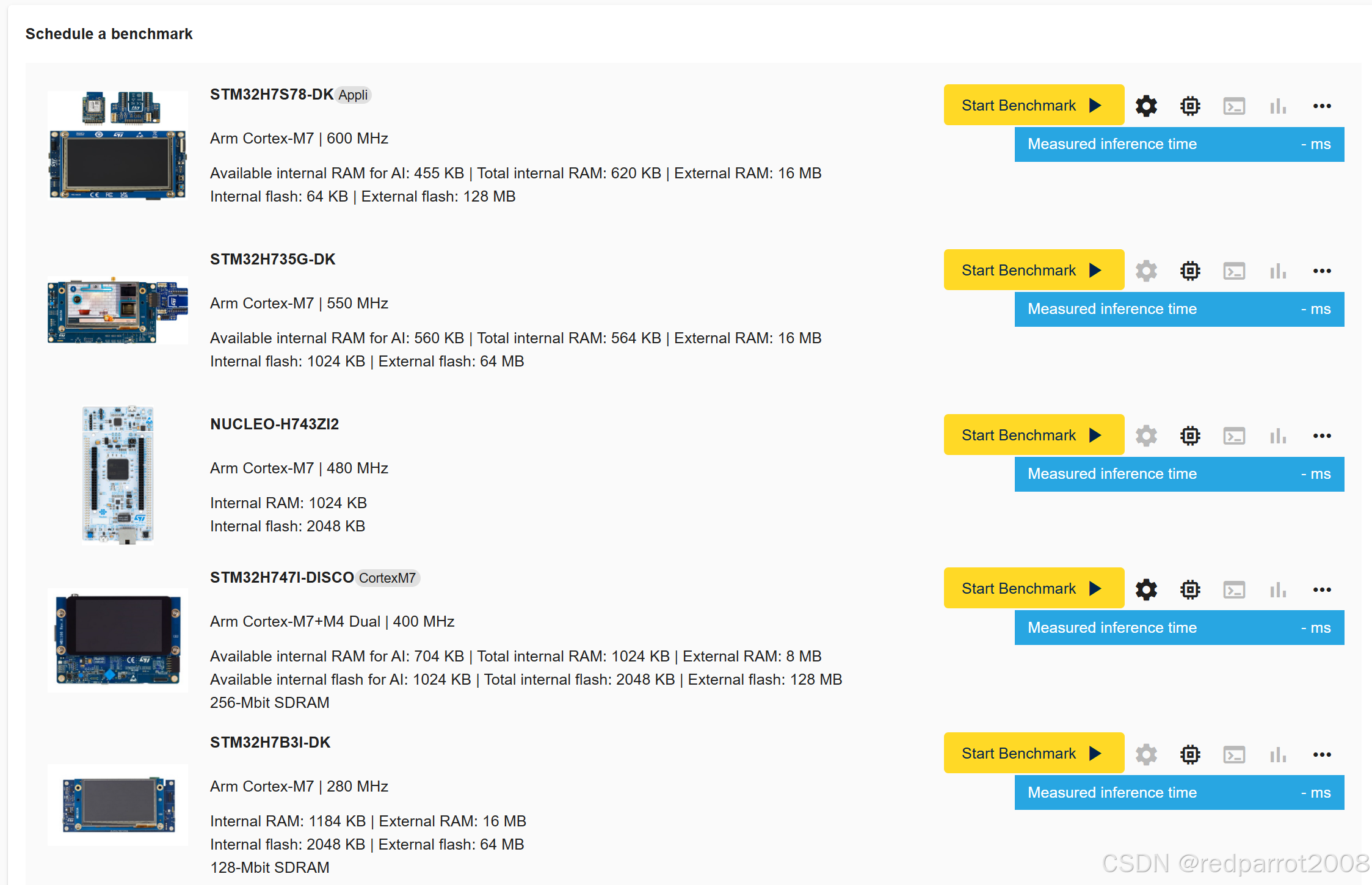Open more options for STM32H7S78-DK
The height and width of the screenshot is (885, 1372).
coord(1322,106)
